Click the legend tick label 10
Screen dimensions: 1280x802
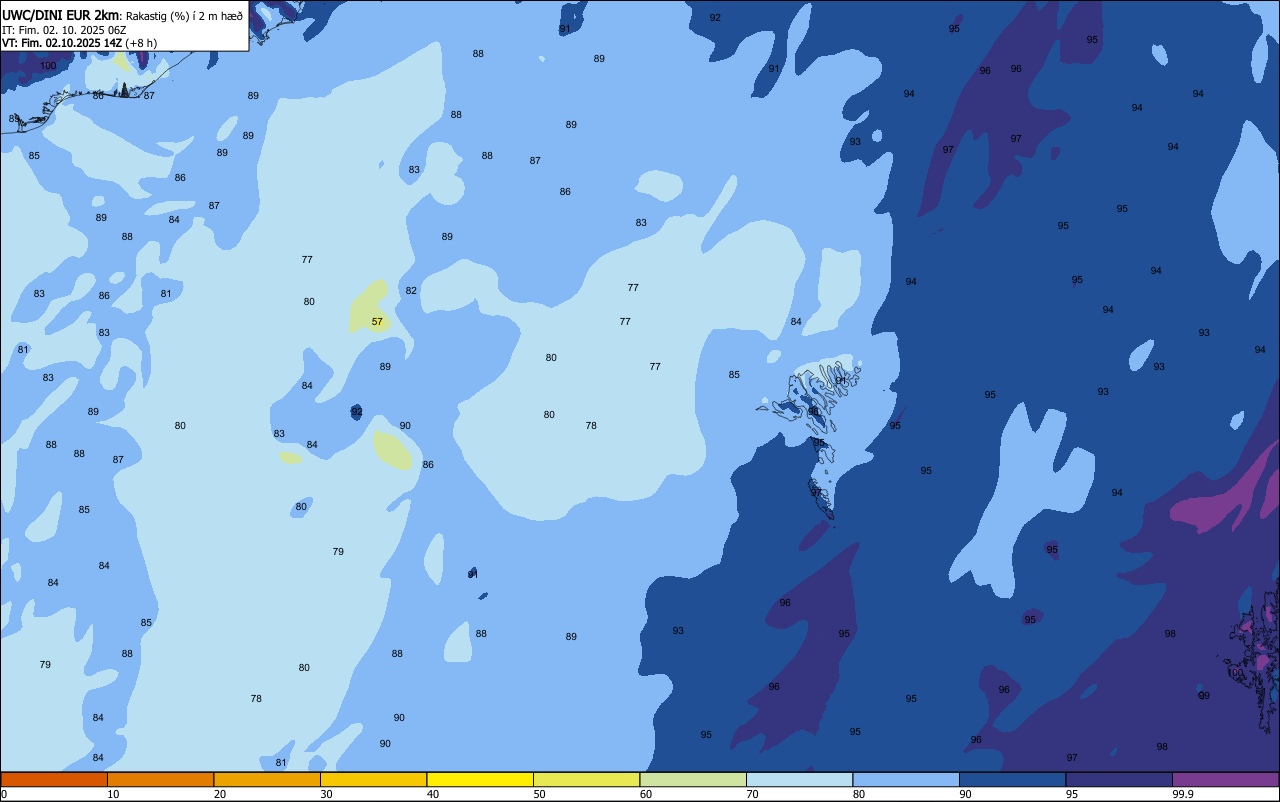[x=113, y=794]
